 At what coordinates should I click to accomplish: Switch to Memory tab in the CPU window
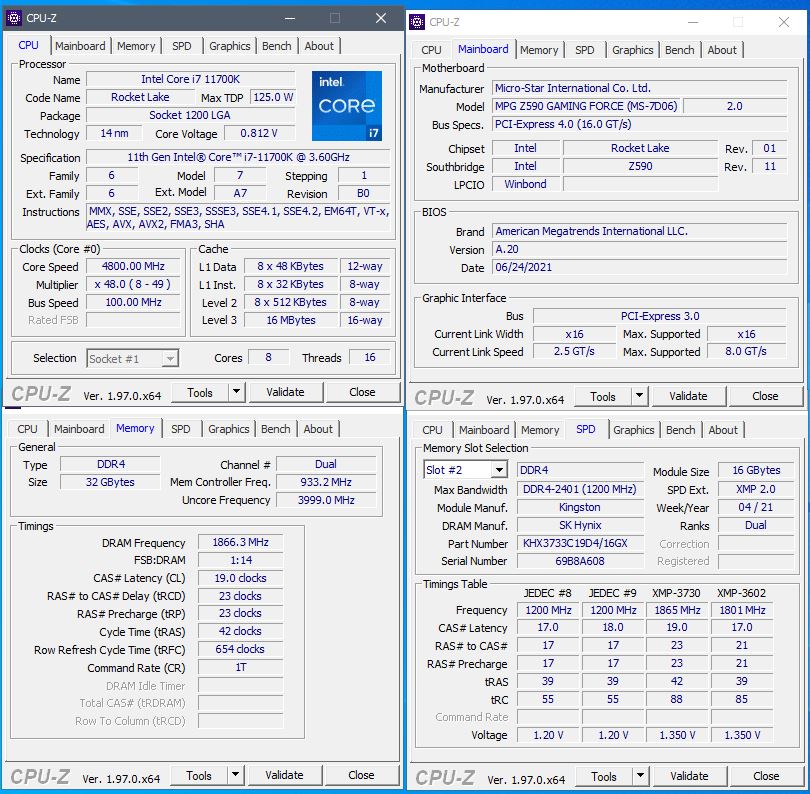pos(136,46)
